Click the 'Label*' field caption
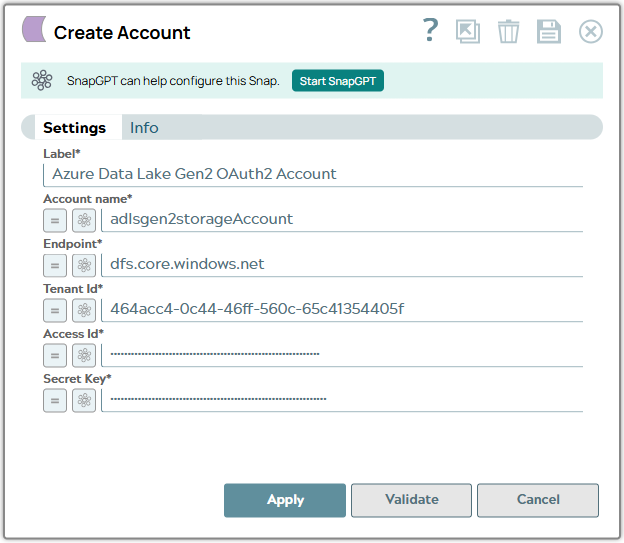 pyautogui.click(x=62, y=154)
